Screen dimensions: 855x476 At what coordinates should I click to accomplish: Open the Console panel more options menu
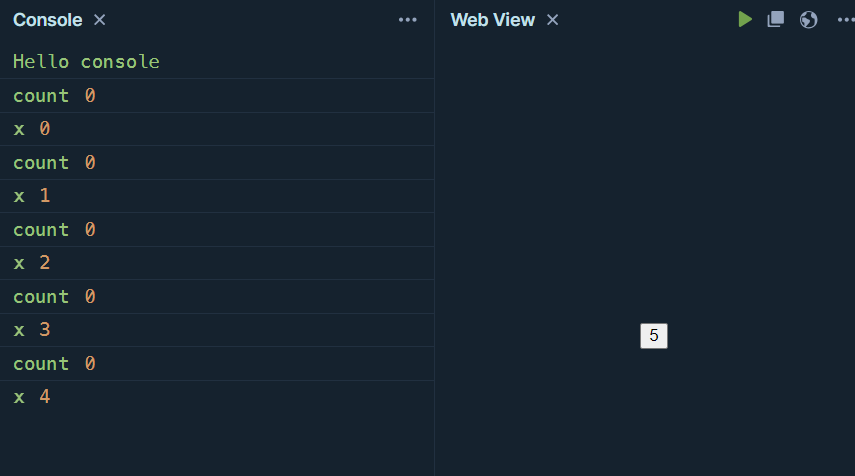point(407,19)
